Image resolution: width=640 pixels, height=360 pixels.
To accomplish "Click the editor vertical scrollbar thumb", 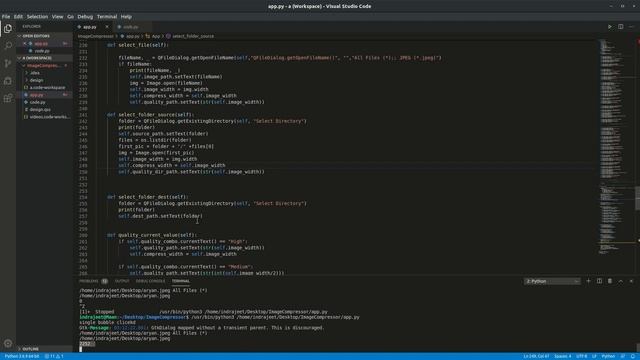I will coord(638,198).
